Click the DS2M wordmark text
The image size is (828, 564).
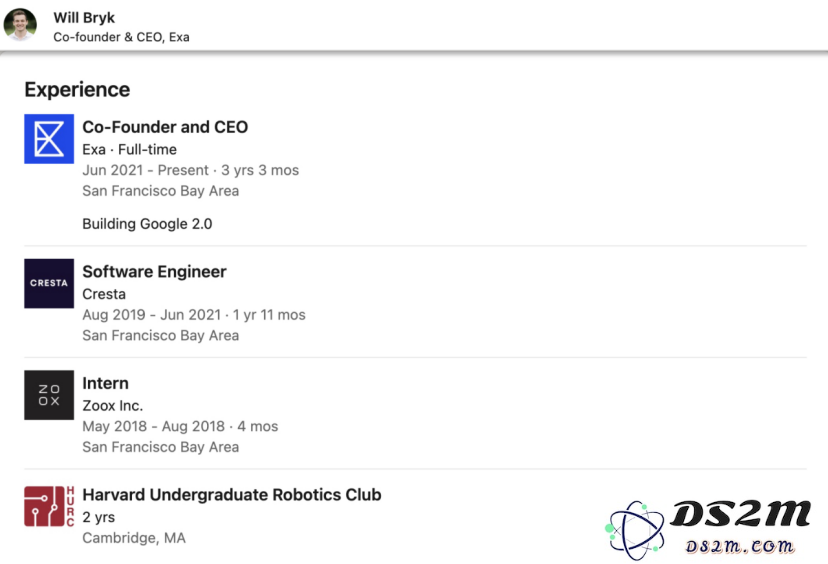click(740, 514)
